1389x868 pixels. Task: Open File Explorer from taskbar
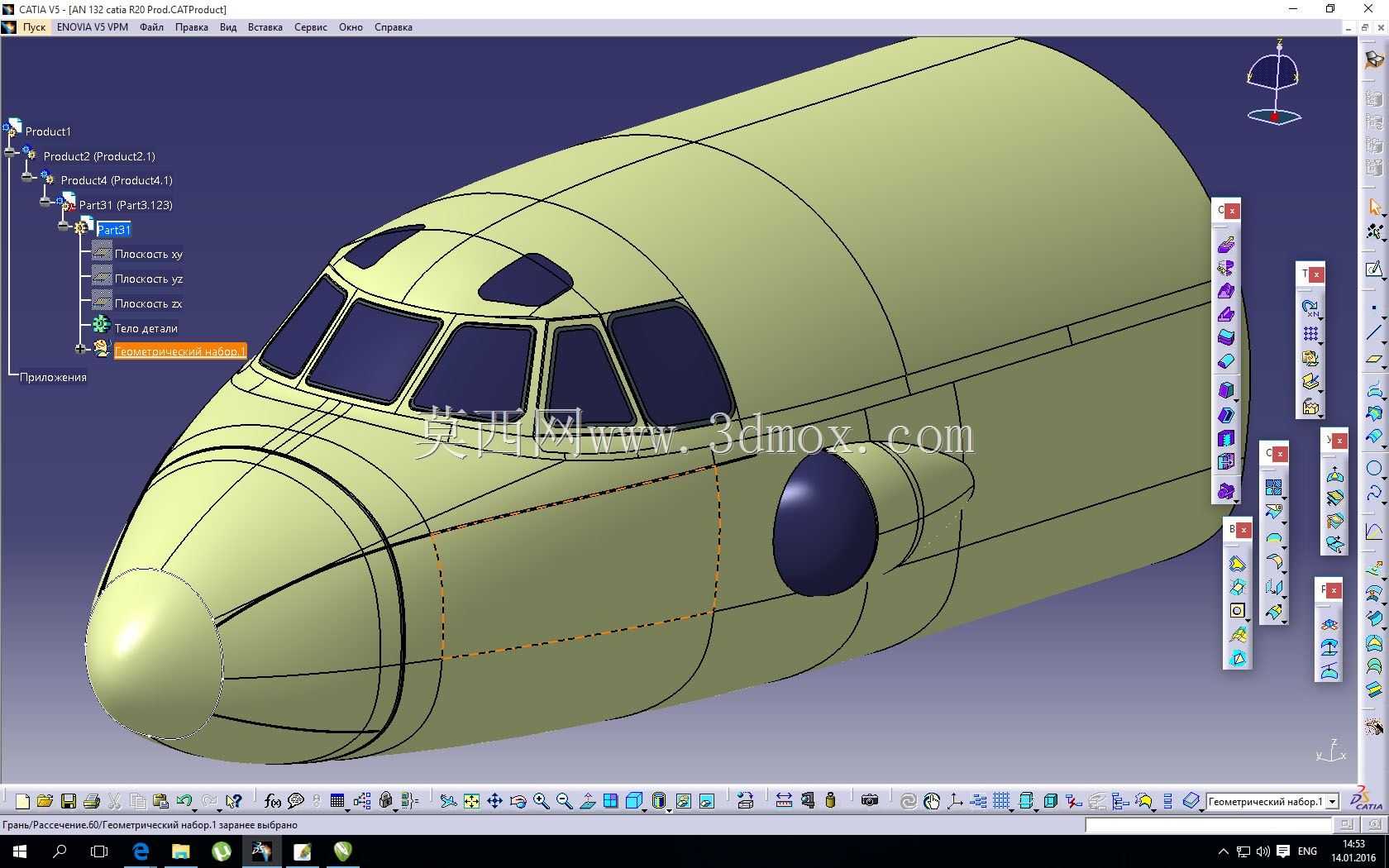(x=180, y=851)
